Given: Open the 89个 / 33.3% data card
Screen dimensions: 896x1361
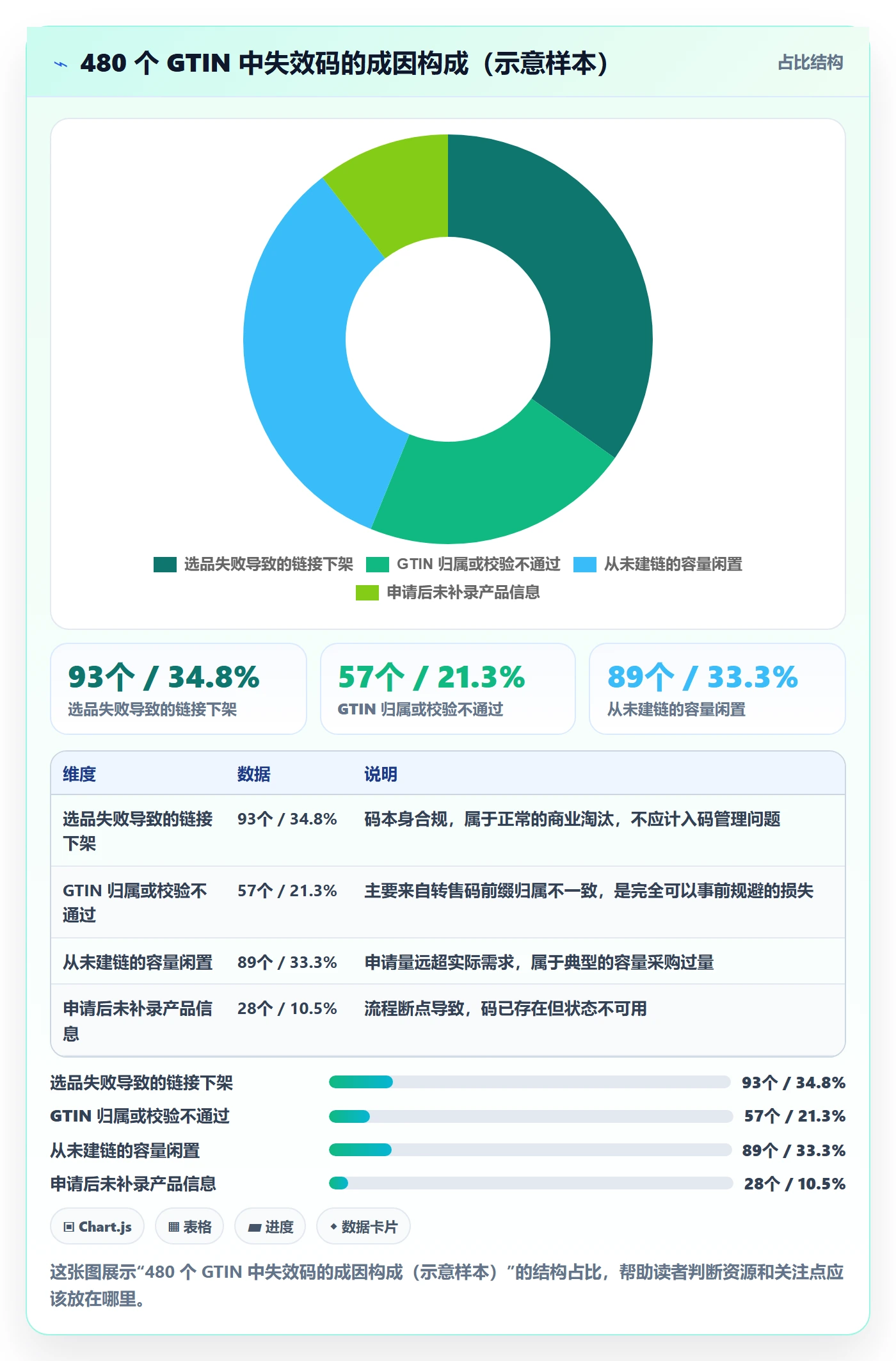Looking at the screenshot, I should [x=717, y=689].
